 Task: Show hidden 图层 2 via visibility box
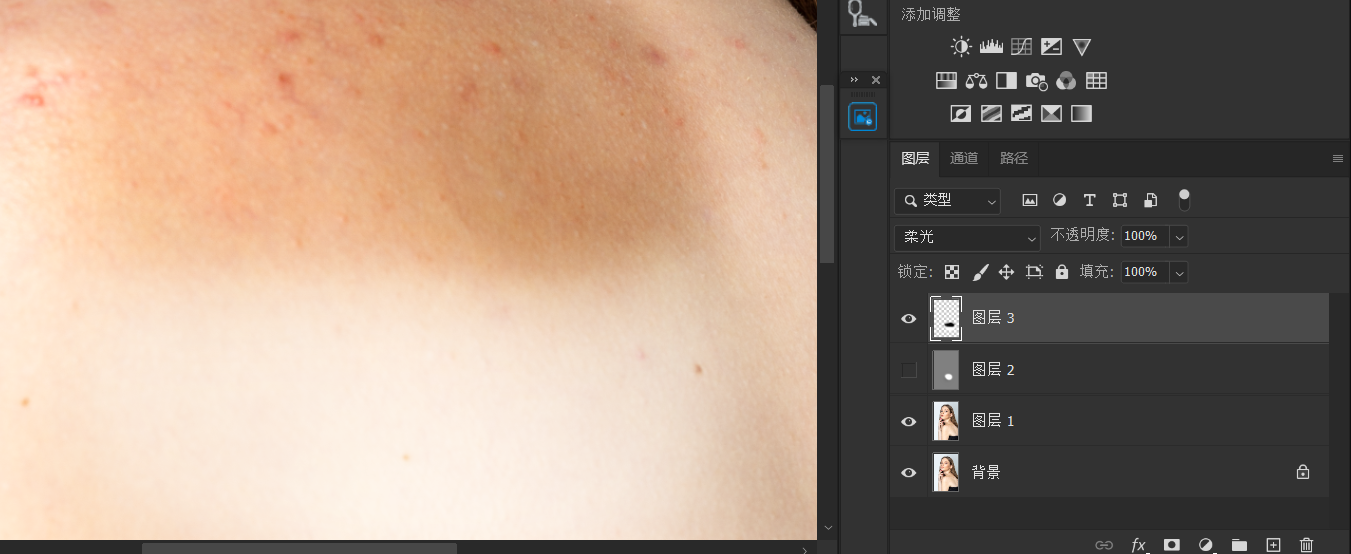[908, 370]
